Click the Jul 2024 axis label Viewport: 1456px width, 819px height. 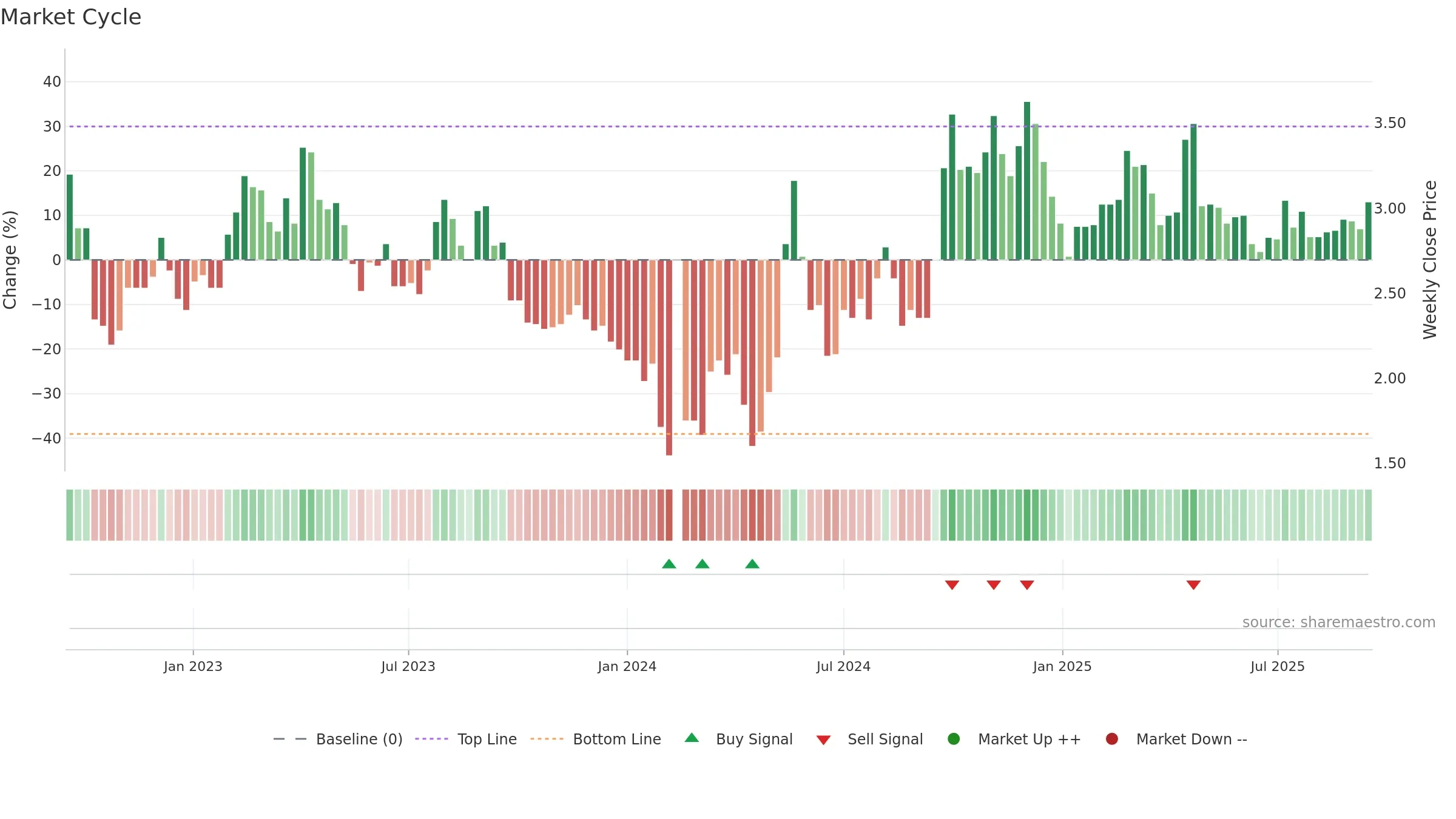click(843, 667)
